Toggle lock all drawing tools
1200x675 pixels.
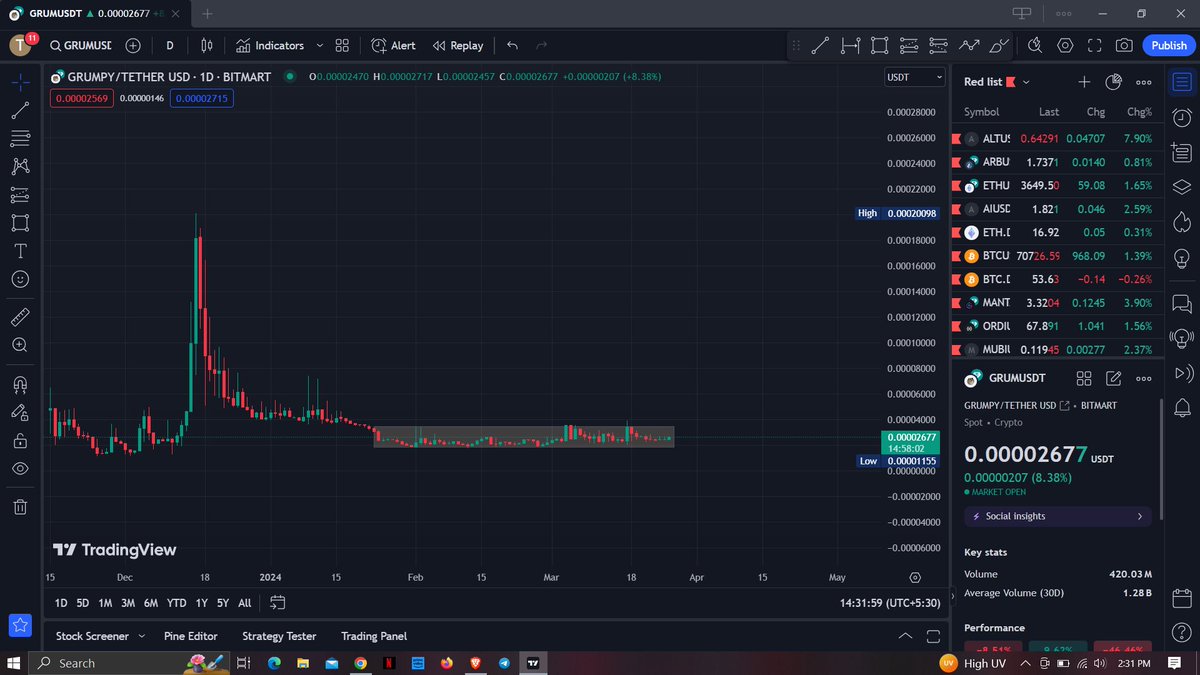pos(20,440)
